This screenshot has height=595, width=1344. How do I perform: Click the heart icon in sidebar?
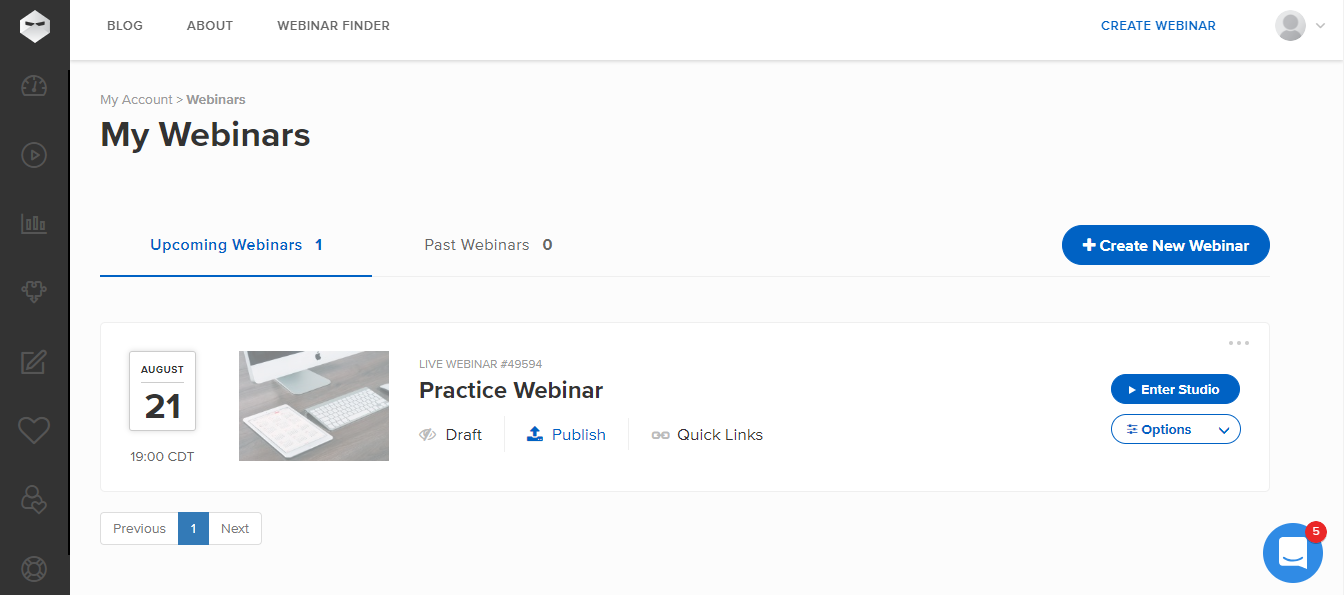[34, 430]
